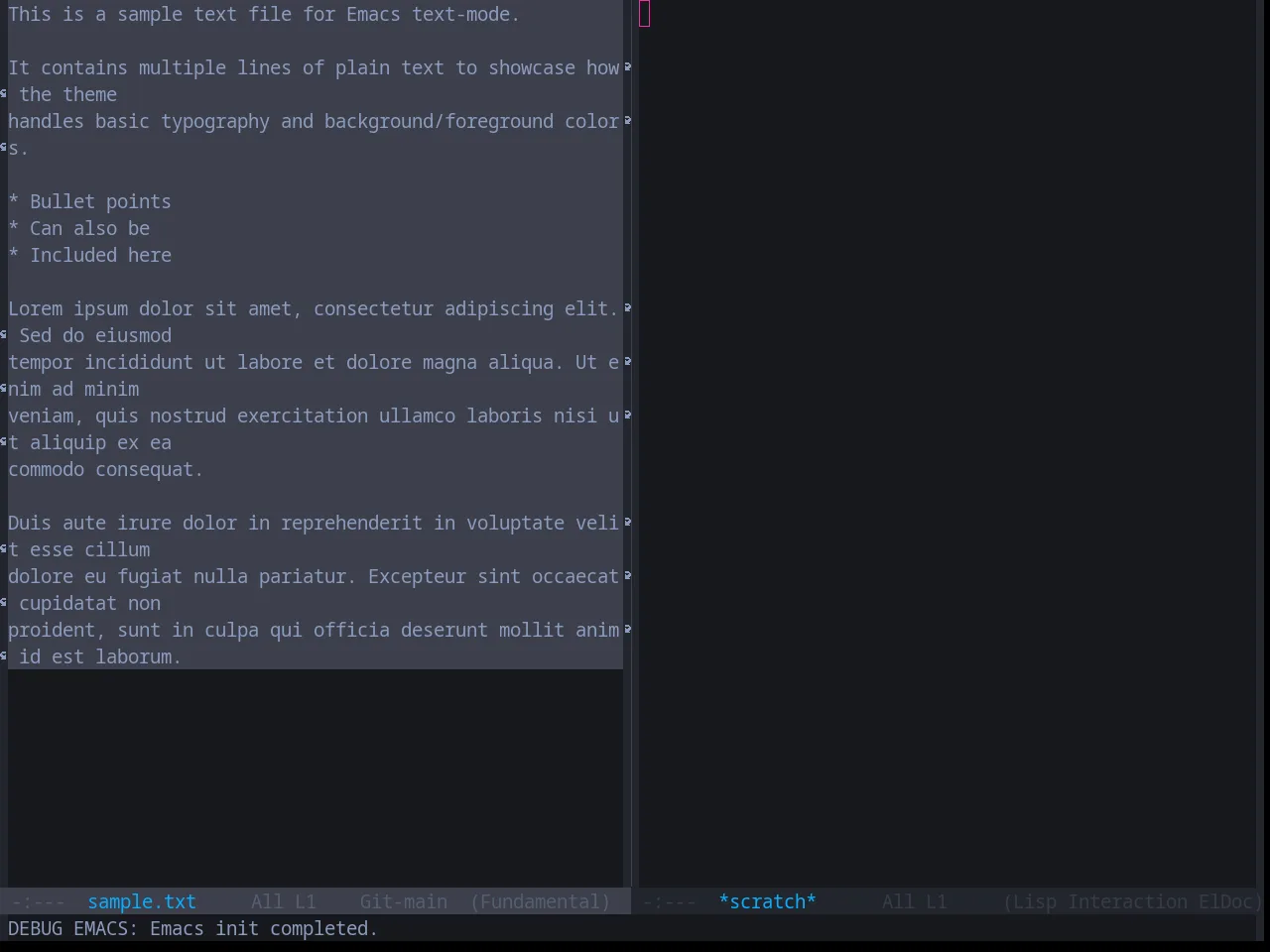The image size is (1270, 952).
Task: Click 'L1' line number in *scratch* mode line
Action: coord(938,901)
